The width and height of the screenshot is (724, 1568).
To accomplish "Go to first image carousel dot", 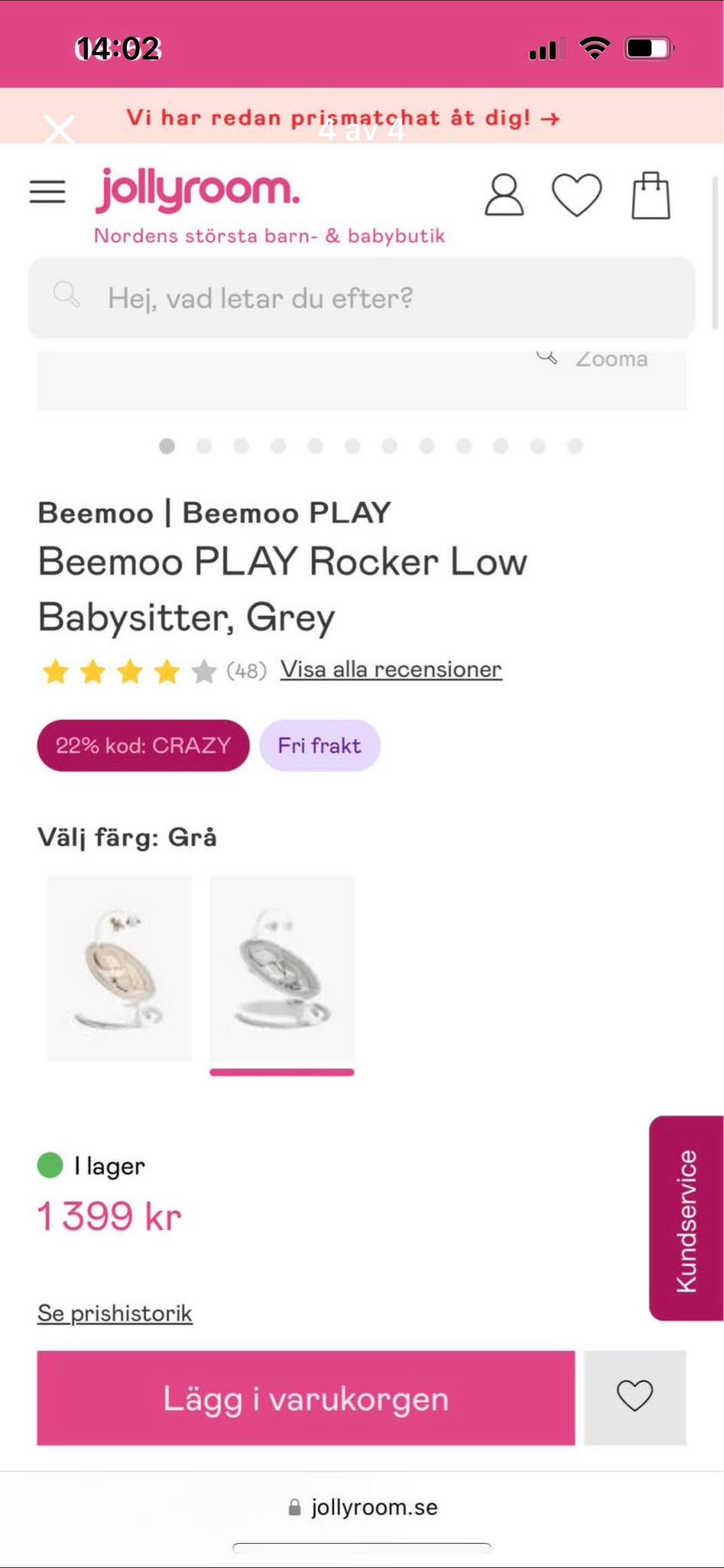I will tap(167, 446).
